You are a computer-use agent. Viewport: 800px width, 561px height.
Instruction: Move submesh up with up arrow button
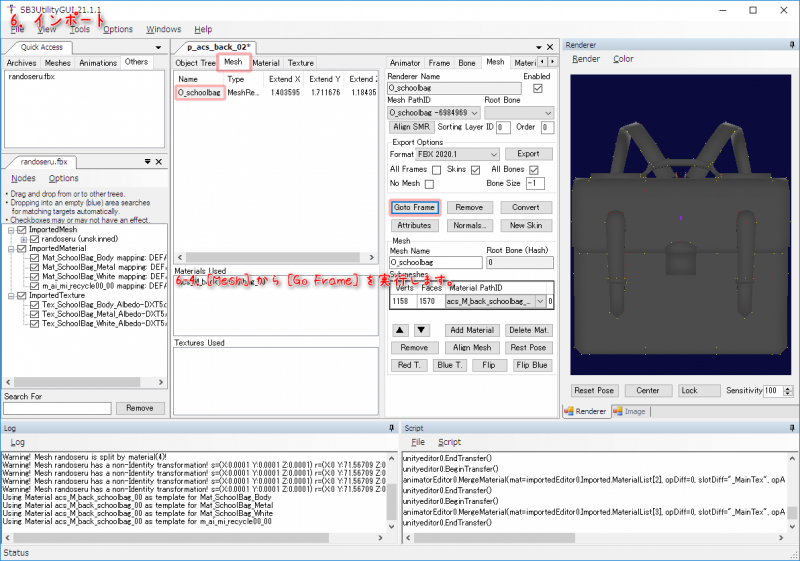click(399, 330)
